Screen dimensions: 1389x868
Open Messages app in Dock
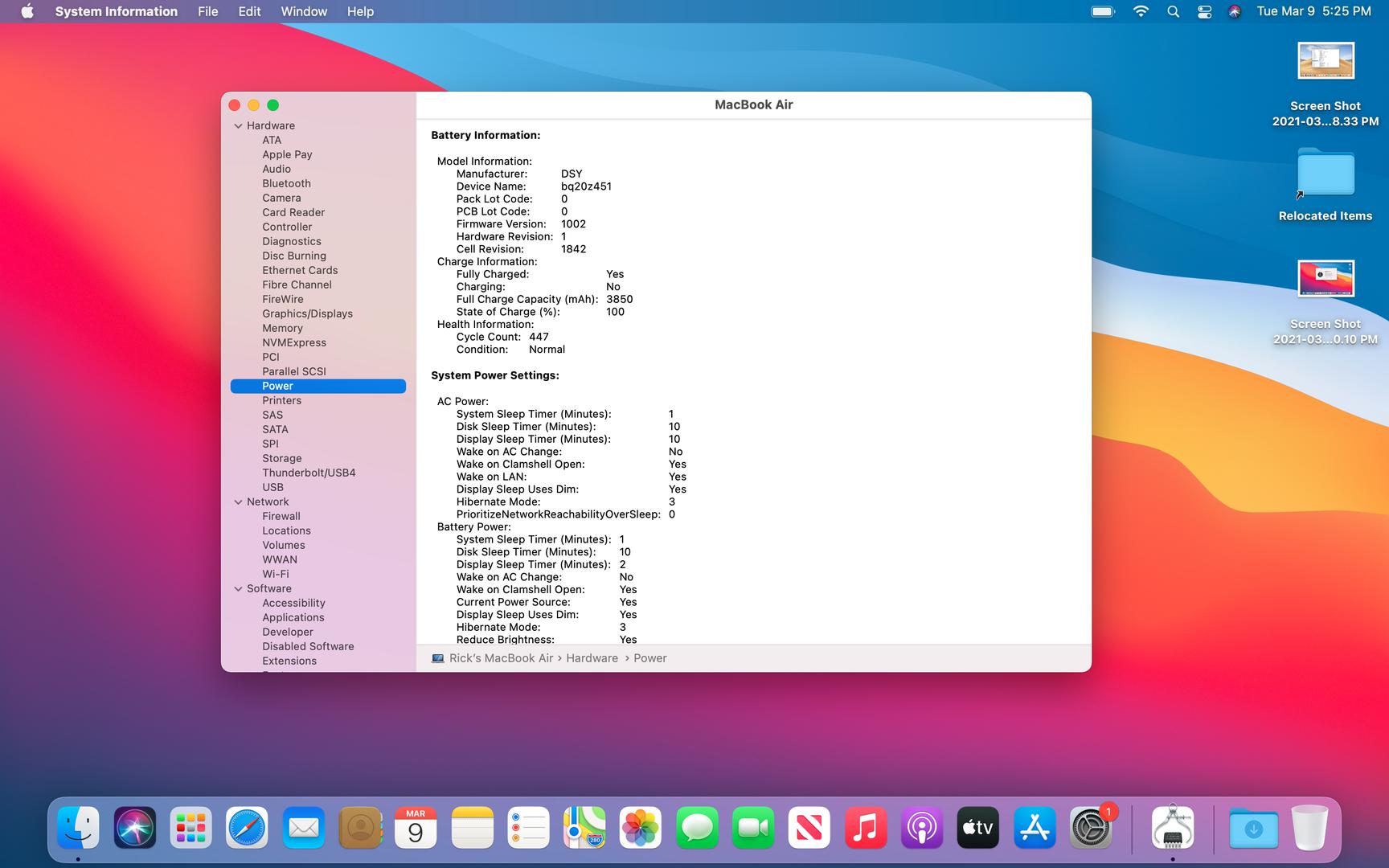pyautogui.click(x=697, y=828)
